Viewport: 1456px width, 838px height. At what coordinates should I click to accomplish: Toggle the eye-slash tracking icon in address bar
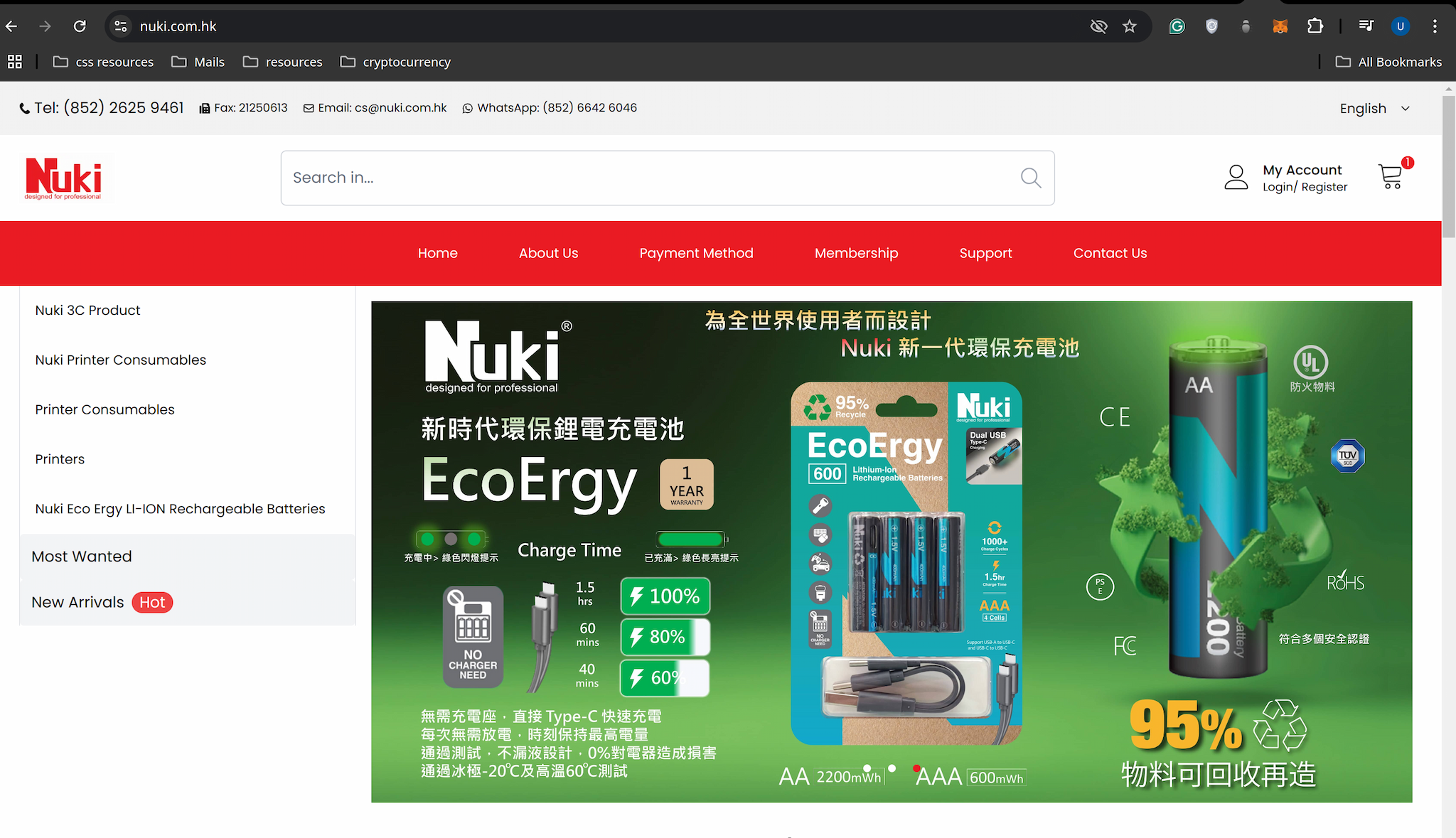[1098, 26]
